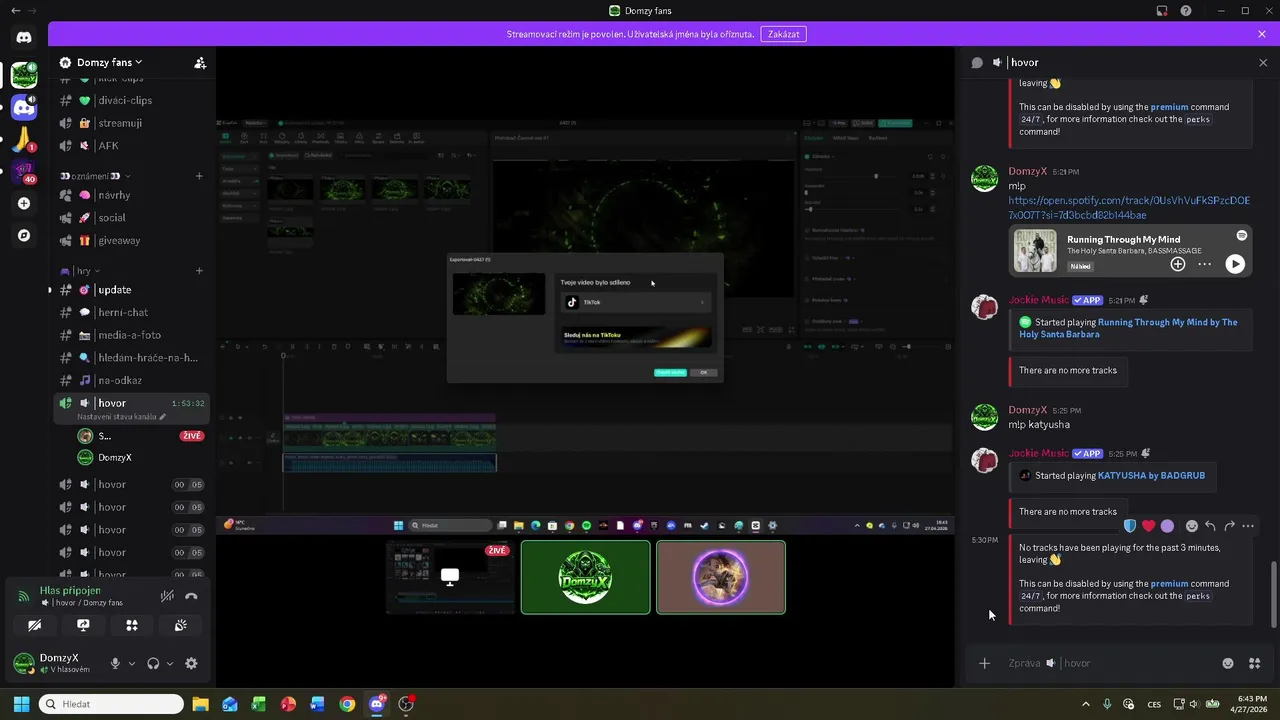Viewport: 1280px width, 720px height.
Task: React with the blue shield emoji
Action: pyautogui.click(x=1130, y=526)
